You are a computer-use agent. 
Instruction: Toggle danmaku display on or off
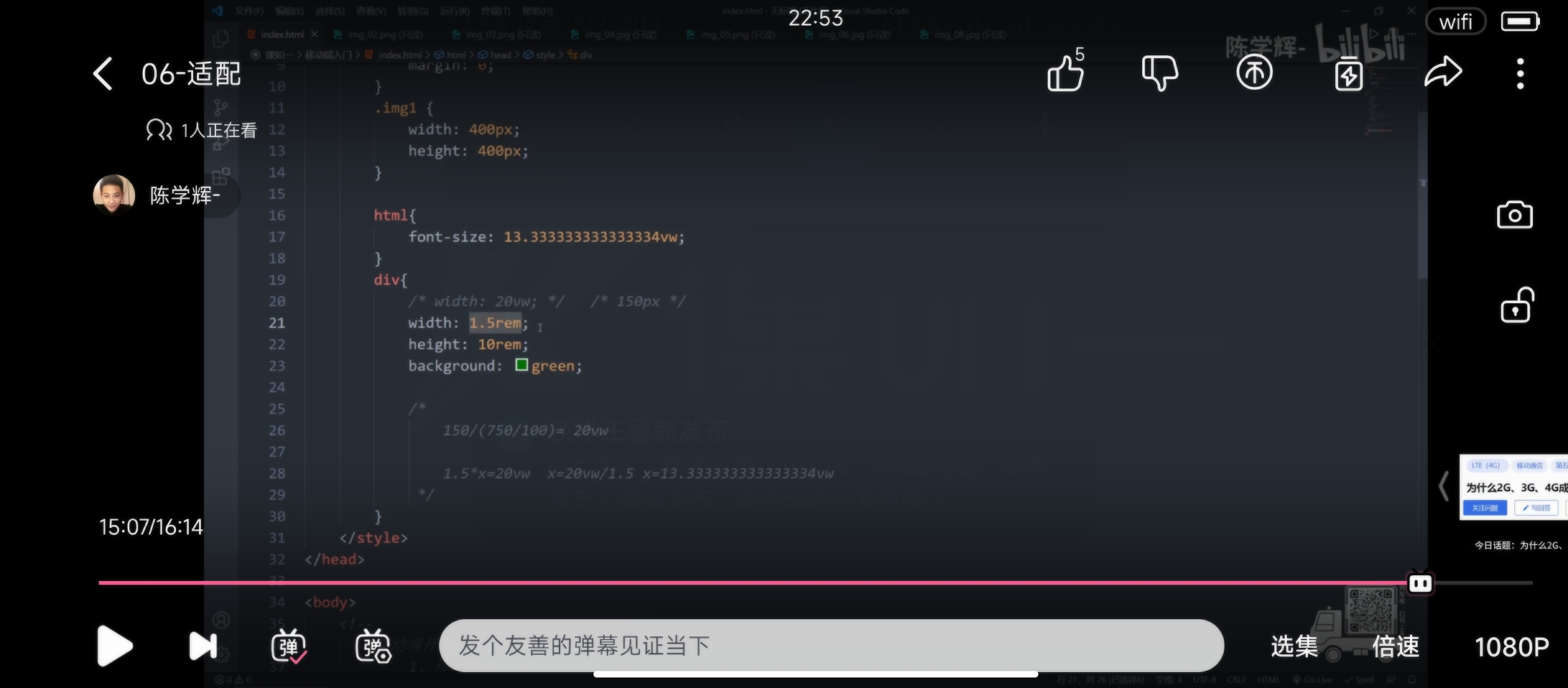pos(289,647)
